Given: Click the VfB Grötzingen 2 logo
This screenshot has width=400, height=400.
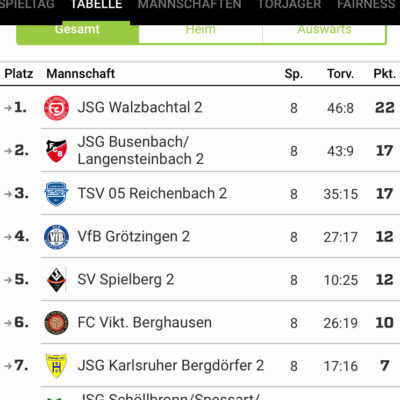Looking at the screenshot, I should [x=56, y=237].
